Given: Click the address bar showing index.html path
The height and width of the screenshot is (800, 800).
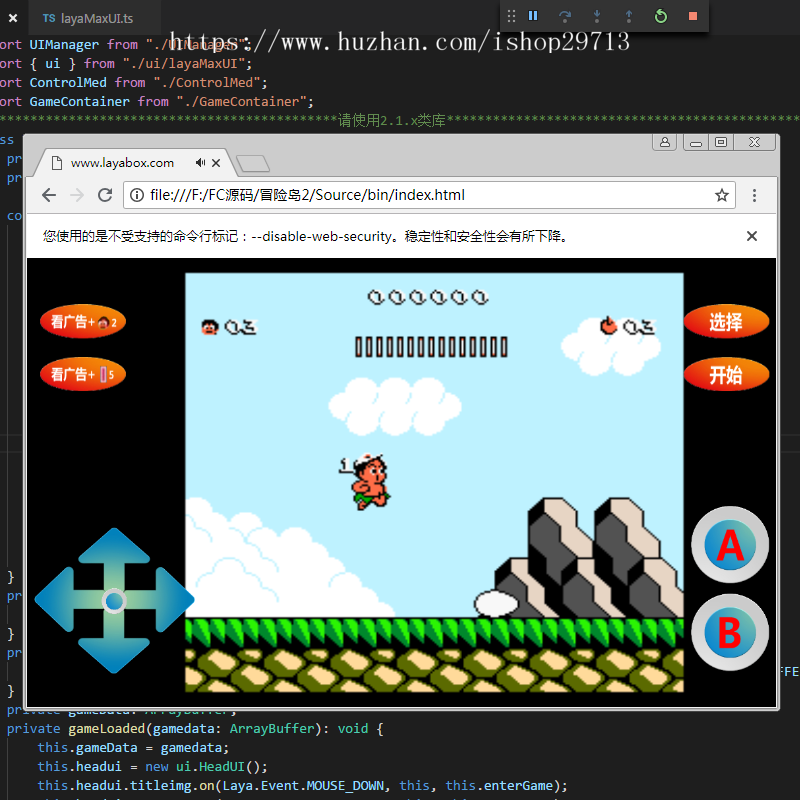Looking at the screenshot, I should pos(400,195).
